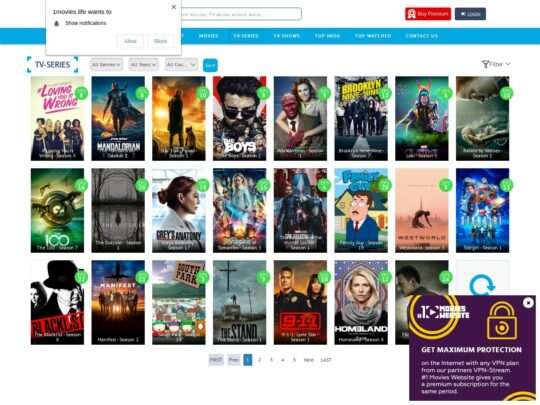Open Falcon and Winter Soldier poster
Image resolution: width=540 pixels, height=405 pixels.
300,210
